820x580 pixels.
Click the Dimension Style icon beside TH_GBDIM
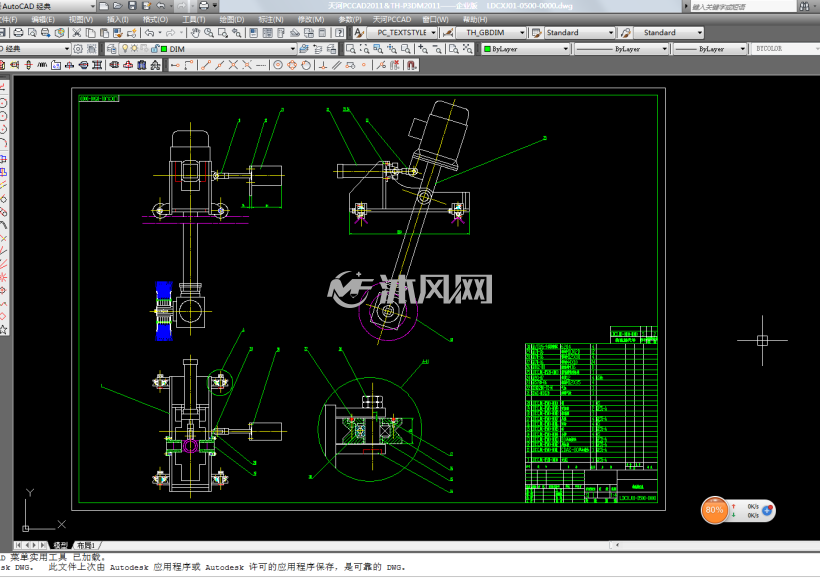[448, 32]
